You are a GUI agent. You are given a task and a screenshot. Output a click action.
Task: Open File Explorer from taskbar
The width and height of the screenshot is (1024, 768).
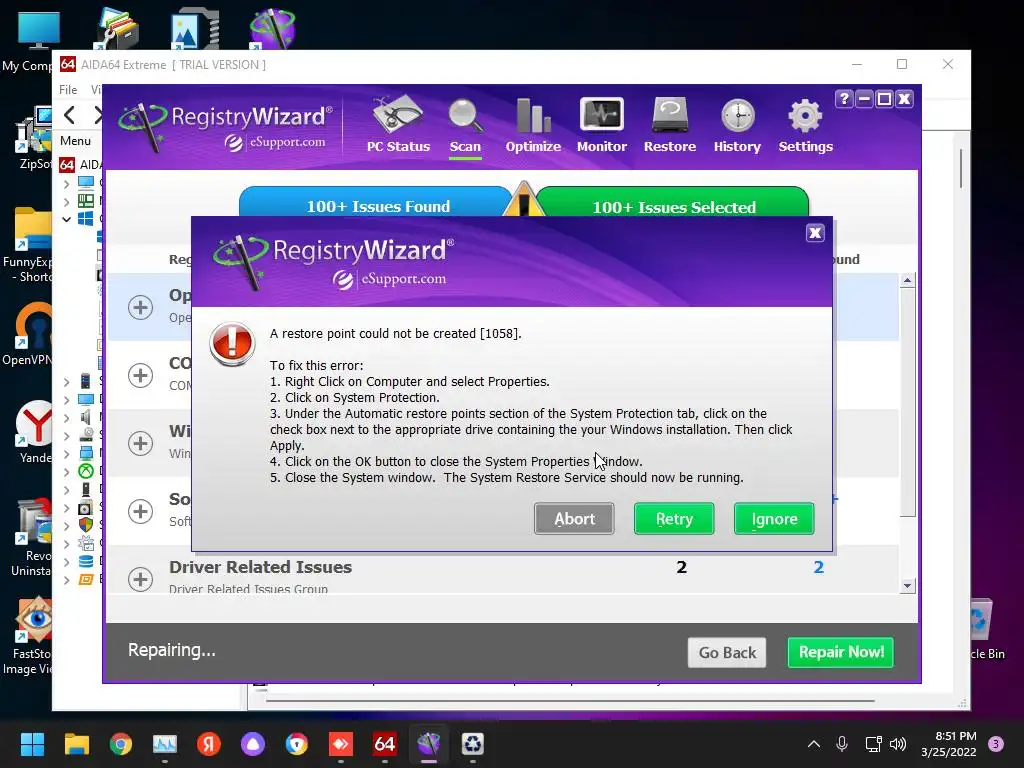76,744
